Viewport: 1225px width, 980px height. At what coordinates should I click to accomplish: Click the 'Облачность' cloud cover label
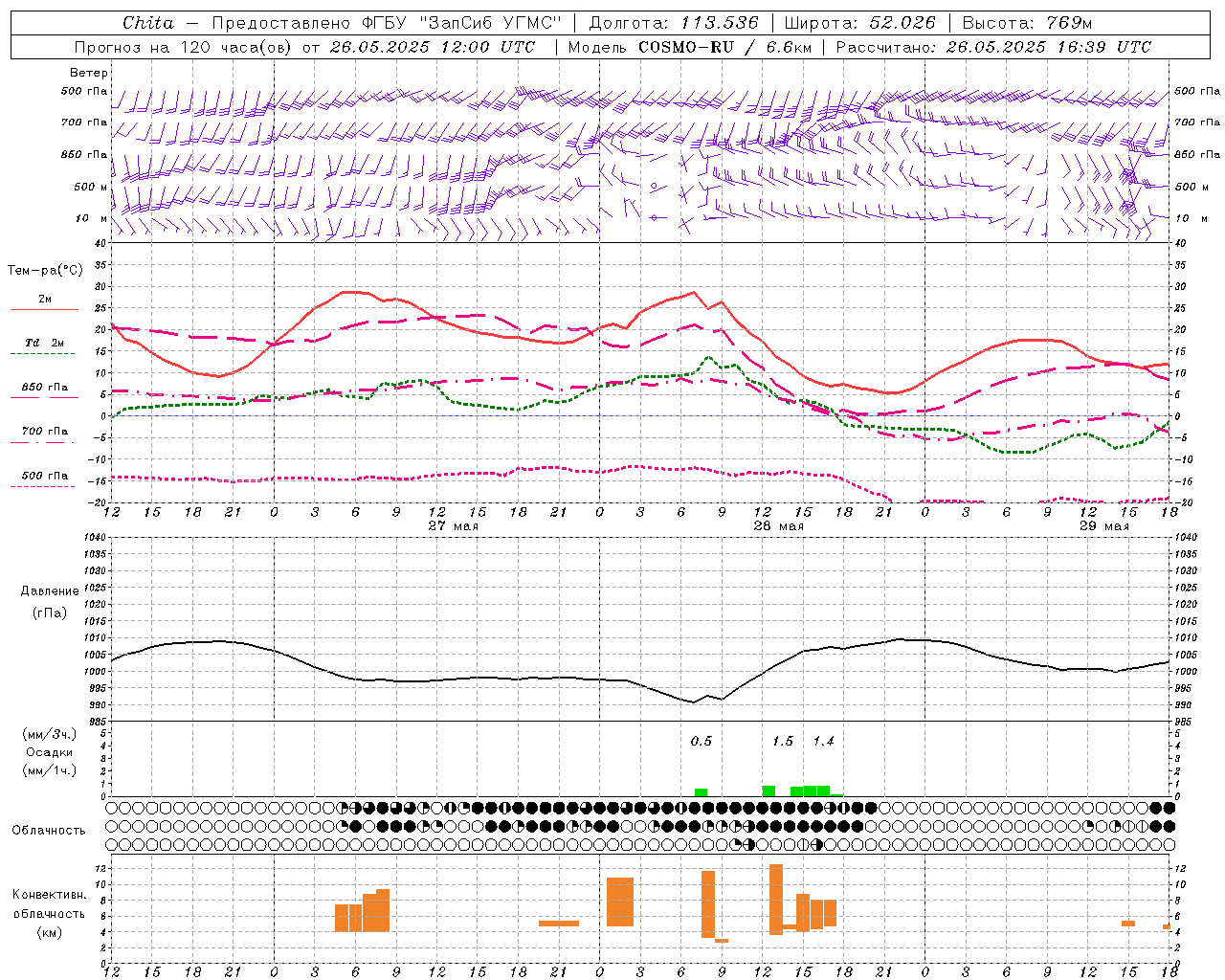49,831
